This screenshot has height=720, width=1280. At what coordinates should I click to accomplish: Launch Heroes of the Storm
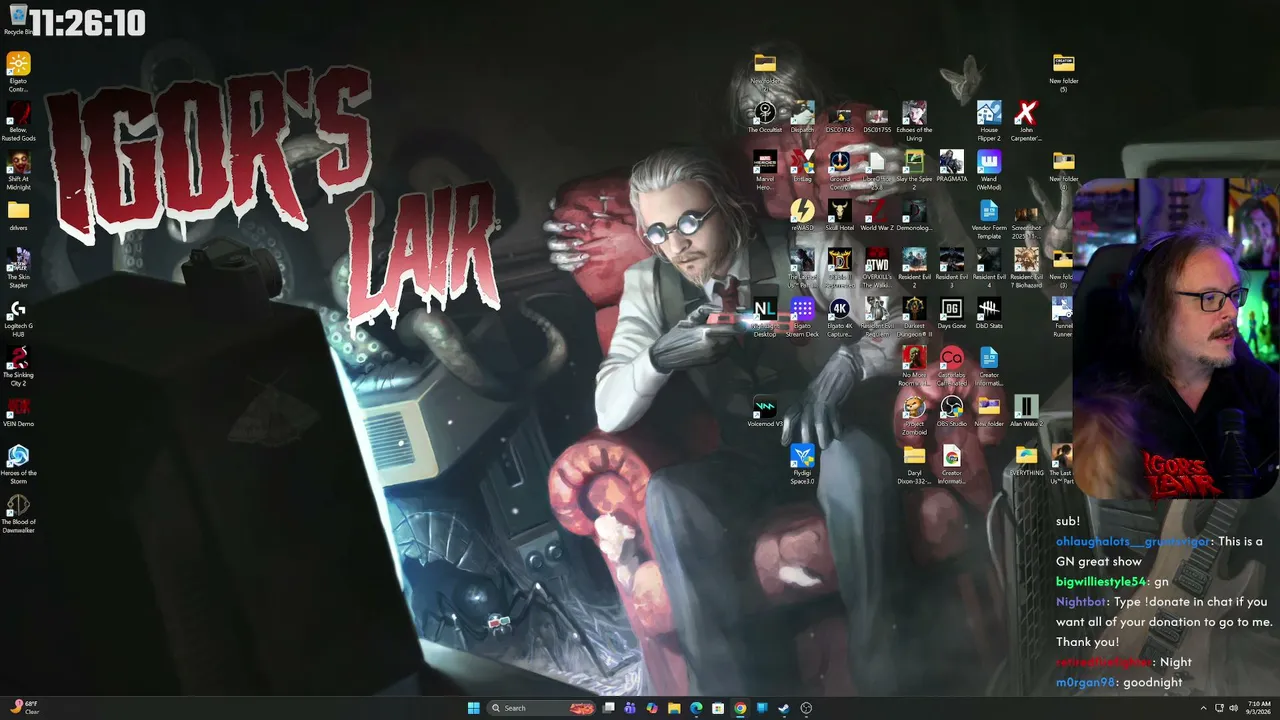[18, 464]
